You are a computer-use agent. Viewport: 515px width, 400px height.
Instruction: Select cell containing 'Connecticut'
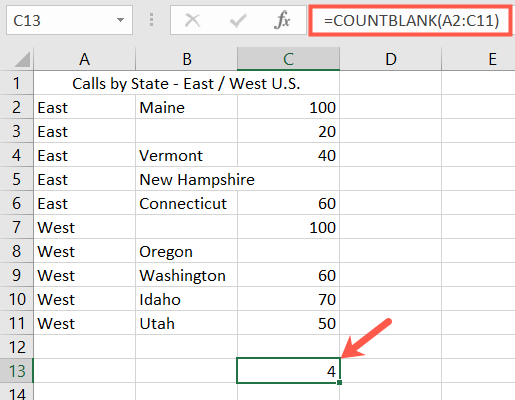point(187,203)
